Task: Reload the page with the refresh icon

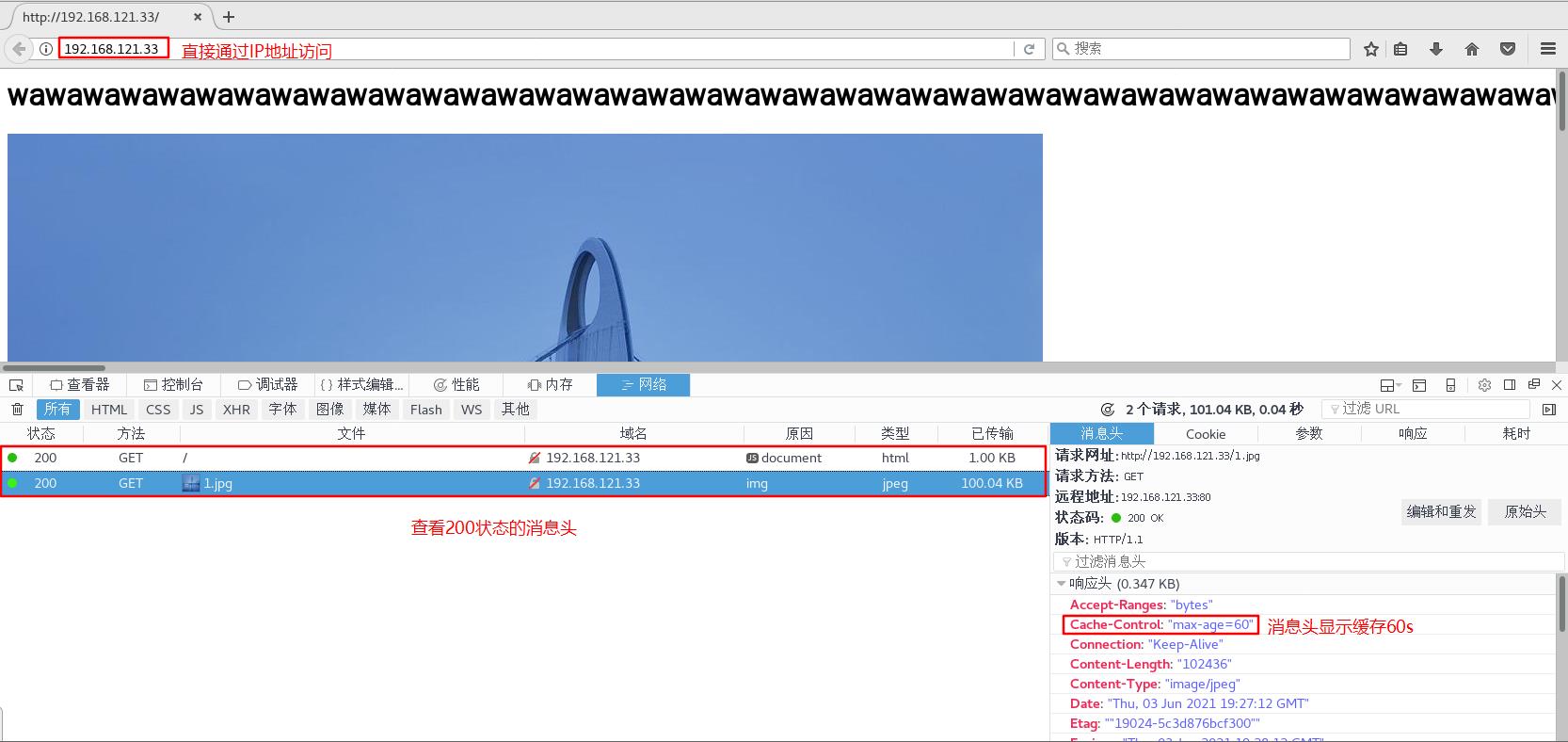Action: tap(1029, 49)
